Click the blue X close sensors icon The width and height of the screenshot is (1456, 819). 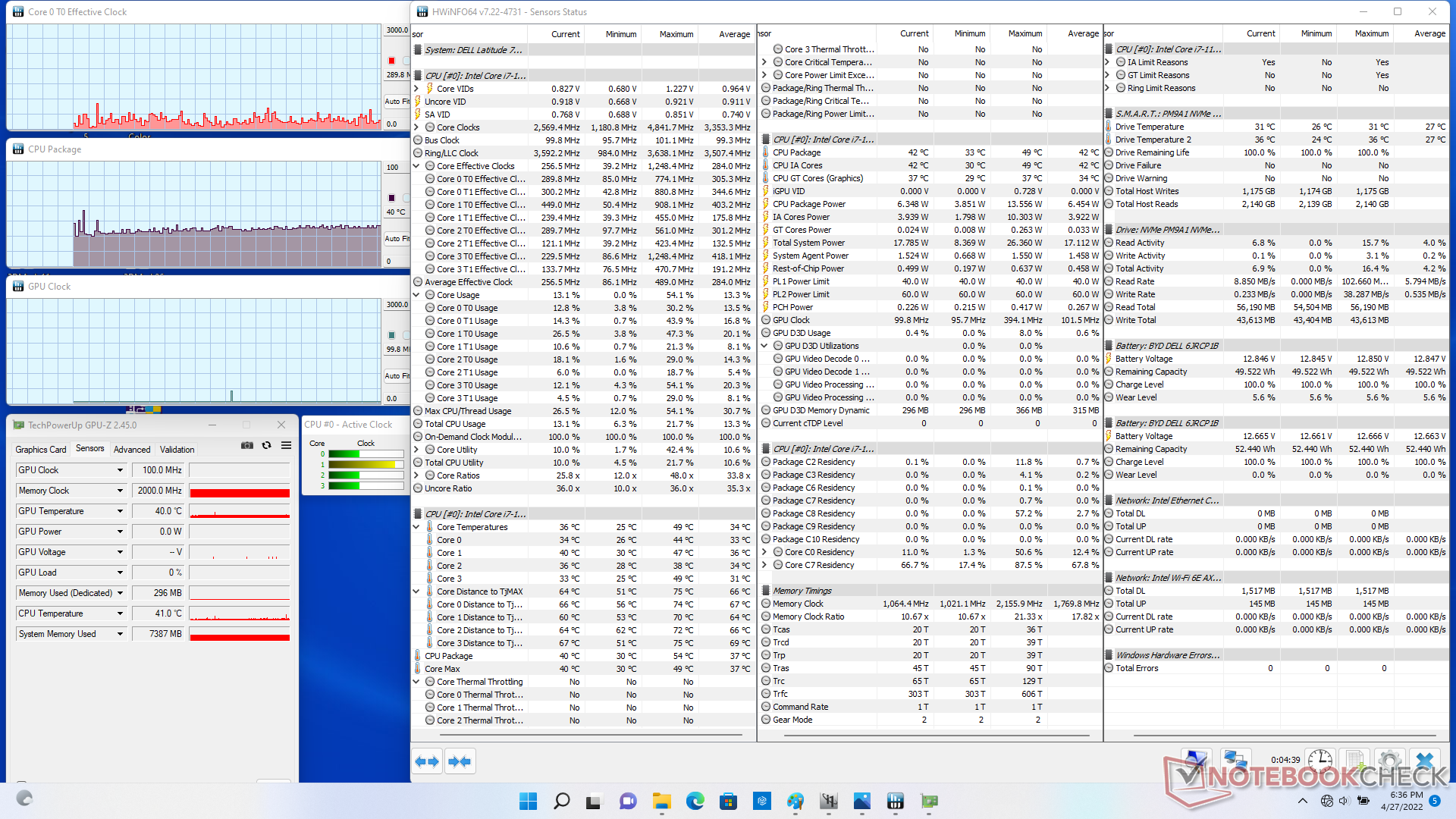tap(1425, 761)
